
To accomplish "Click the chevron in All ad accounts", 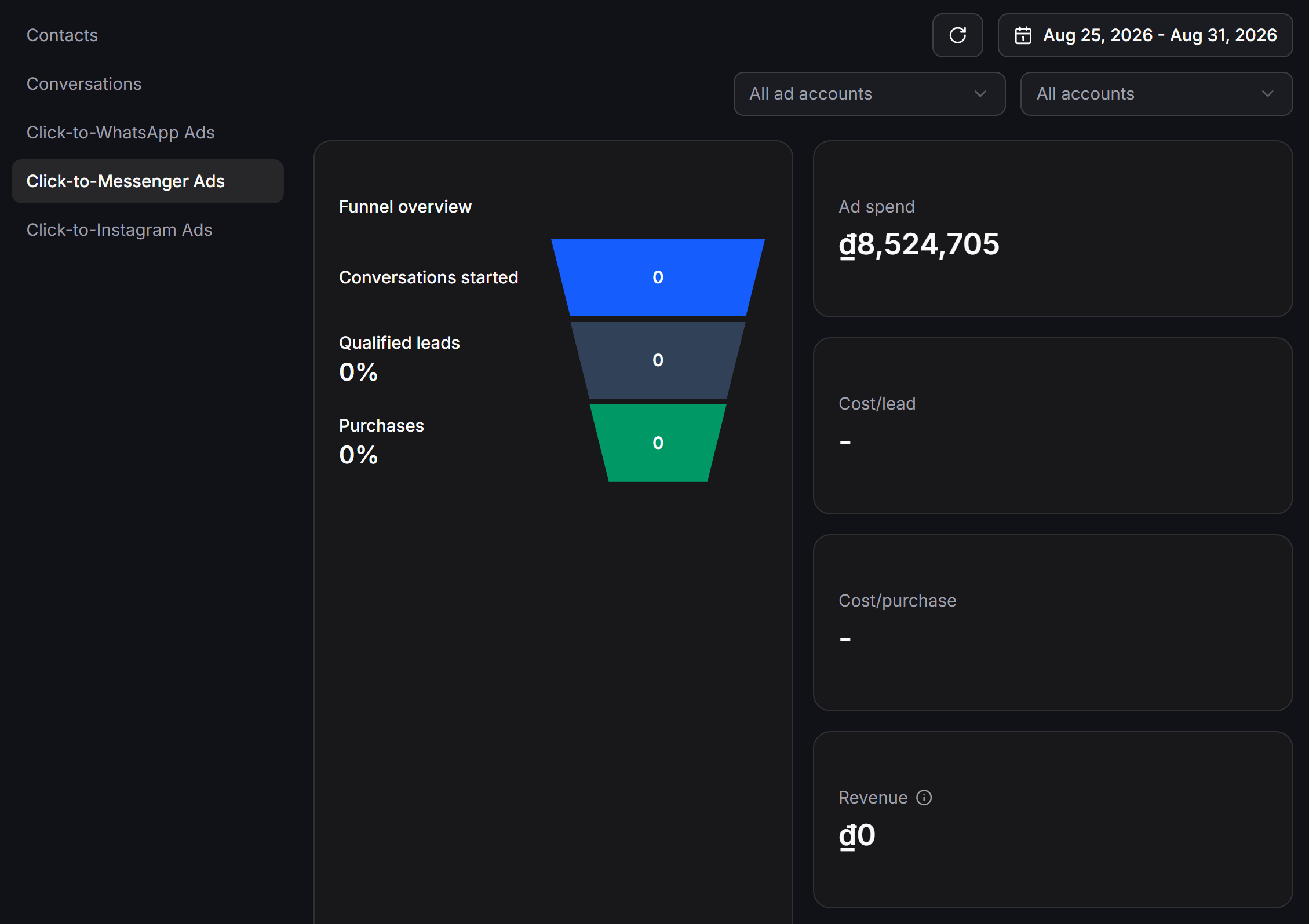I will point(980,94).
